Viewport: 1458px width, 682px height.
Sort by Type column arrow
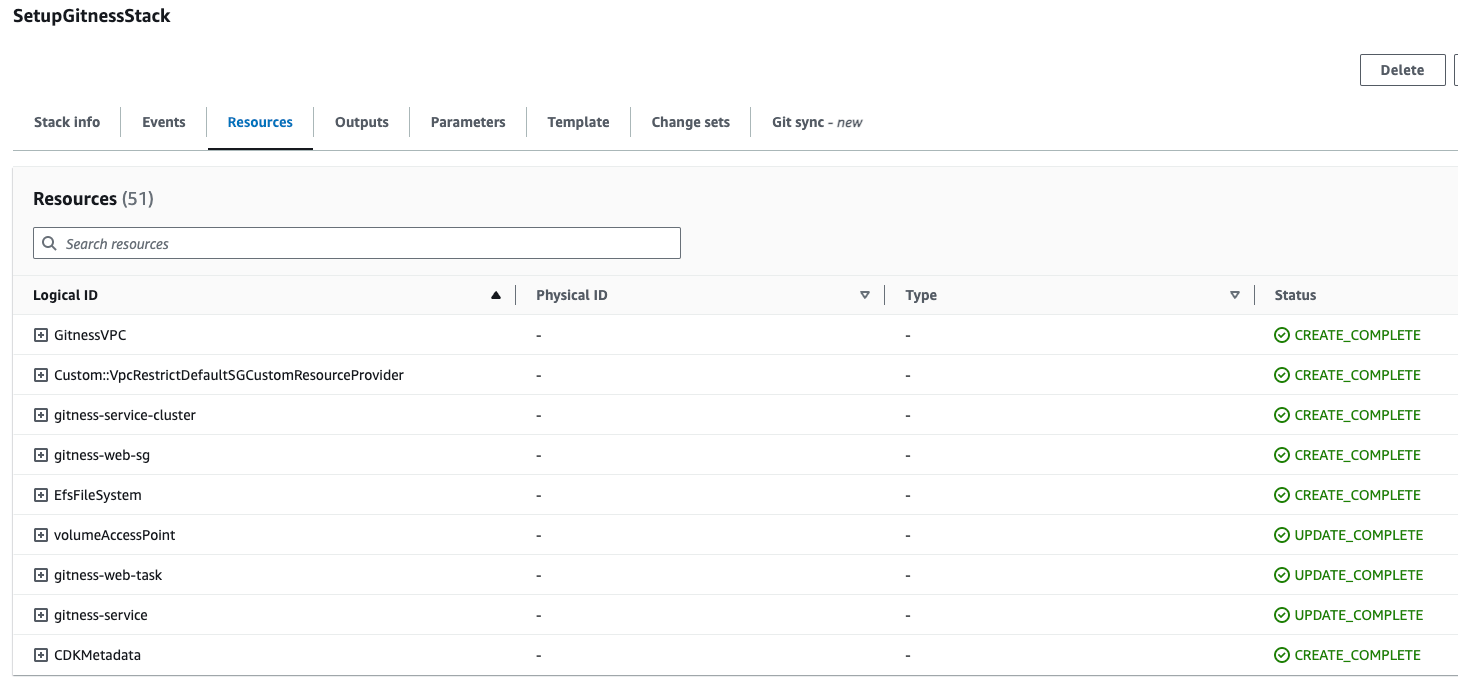click(x=1235, y=295)
